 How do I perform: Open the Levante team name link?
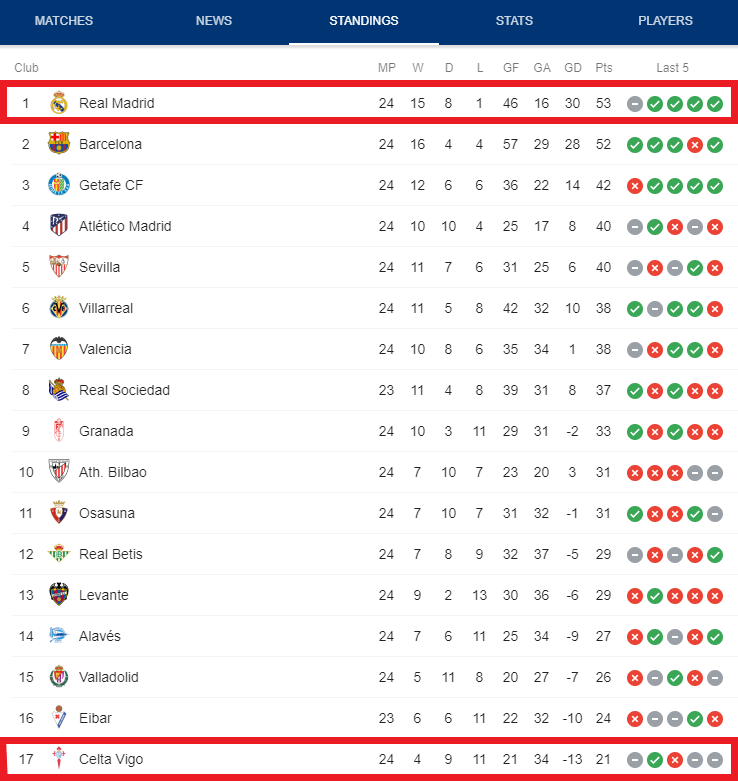[104, 595]
